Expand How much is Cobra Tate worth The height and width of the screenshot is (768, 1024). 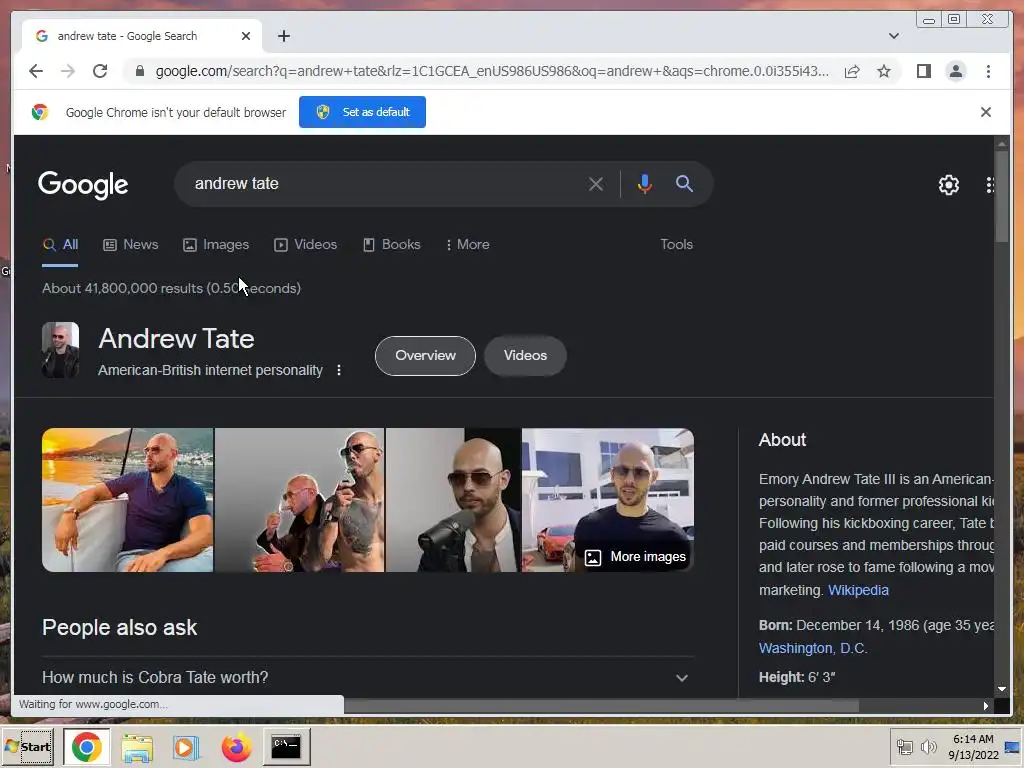coord(368,678)
